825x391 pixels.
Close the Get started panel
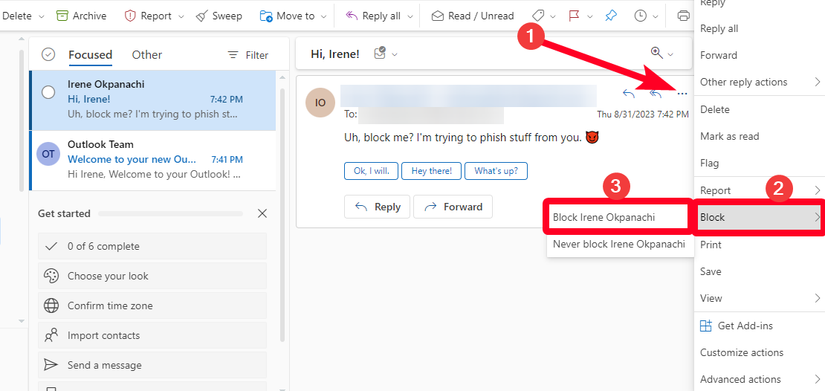click(x=261, y=213)
